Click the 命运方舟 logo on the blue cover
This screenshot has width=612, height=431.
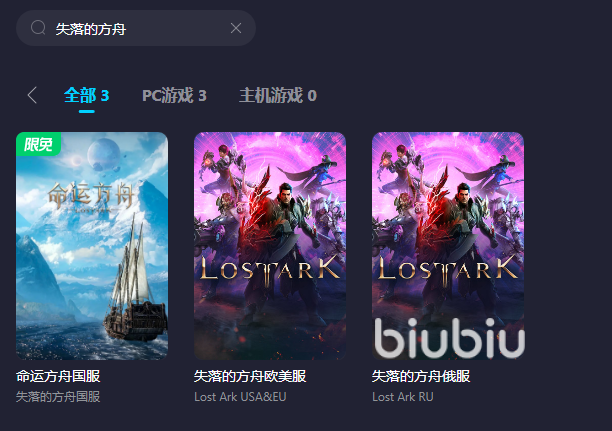click(x=92, y=196)
